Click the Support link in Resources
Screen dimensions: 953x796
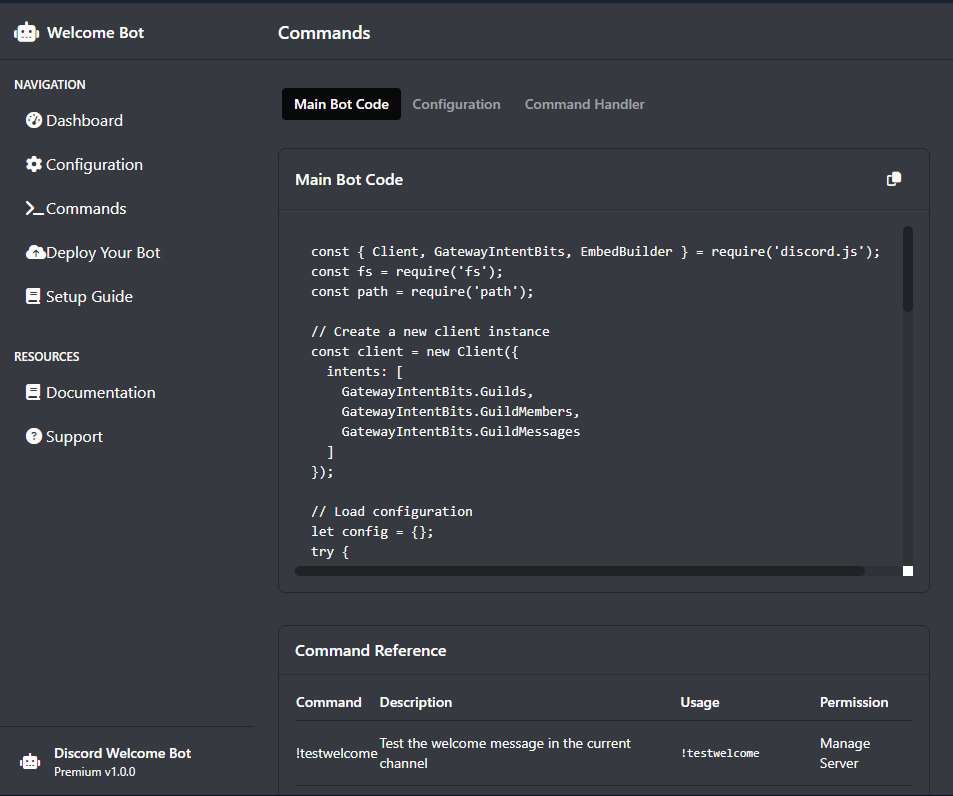point(74,437)
